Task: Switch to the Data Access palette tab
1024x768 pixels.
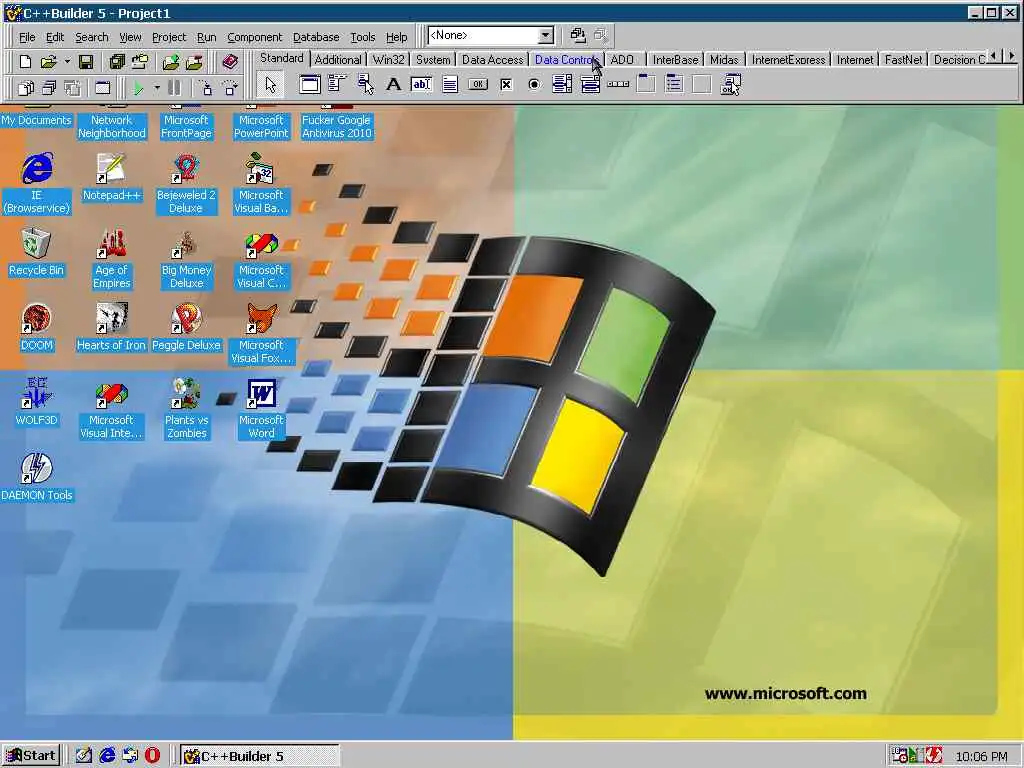Action: (492, 59)
